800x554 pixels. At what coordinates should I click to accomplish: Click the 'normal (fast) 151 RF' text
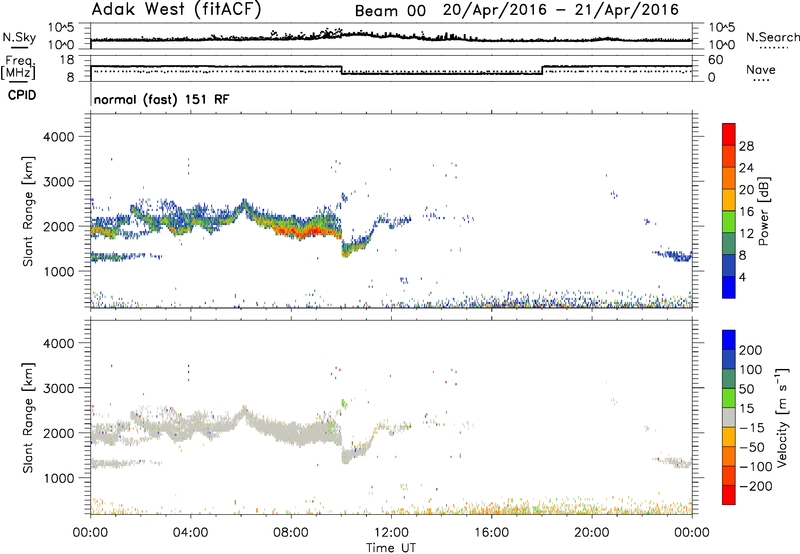click(x=162, y=99)
